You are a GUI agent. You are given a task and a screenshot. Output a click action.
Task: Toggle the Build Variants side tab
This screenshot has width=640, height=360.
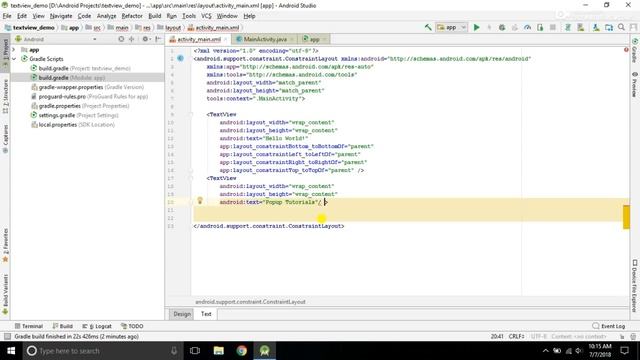click(x=5, y=294)
